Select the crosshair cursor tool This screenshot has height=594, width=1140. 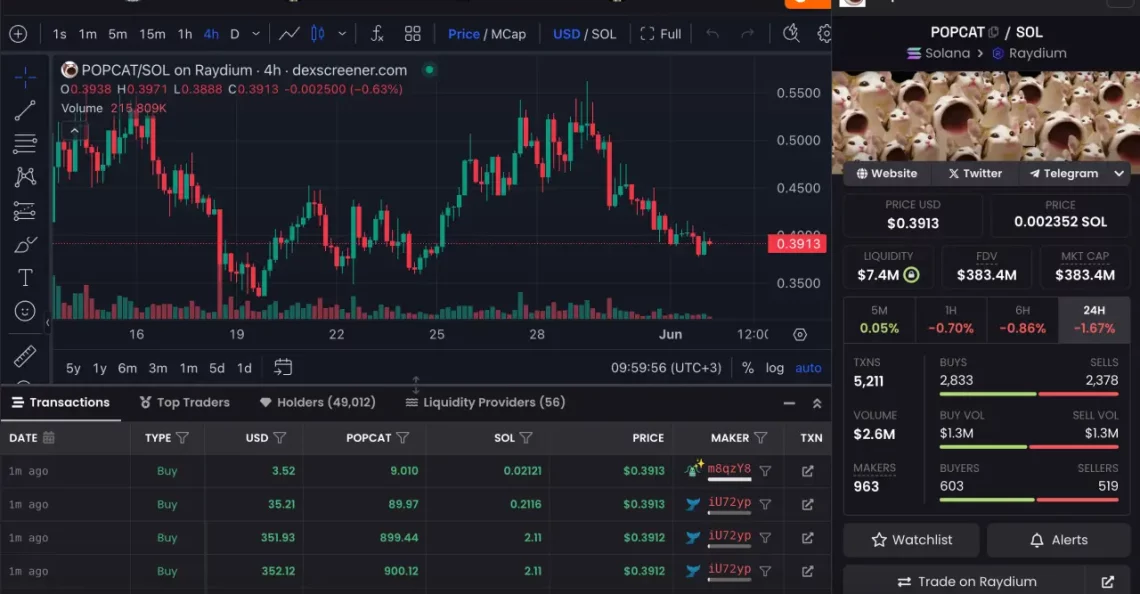click(x=25, y=76)
